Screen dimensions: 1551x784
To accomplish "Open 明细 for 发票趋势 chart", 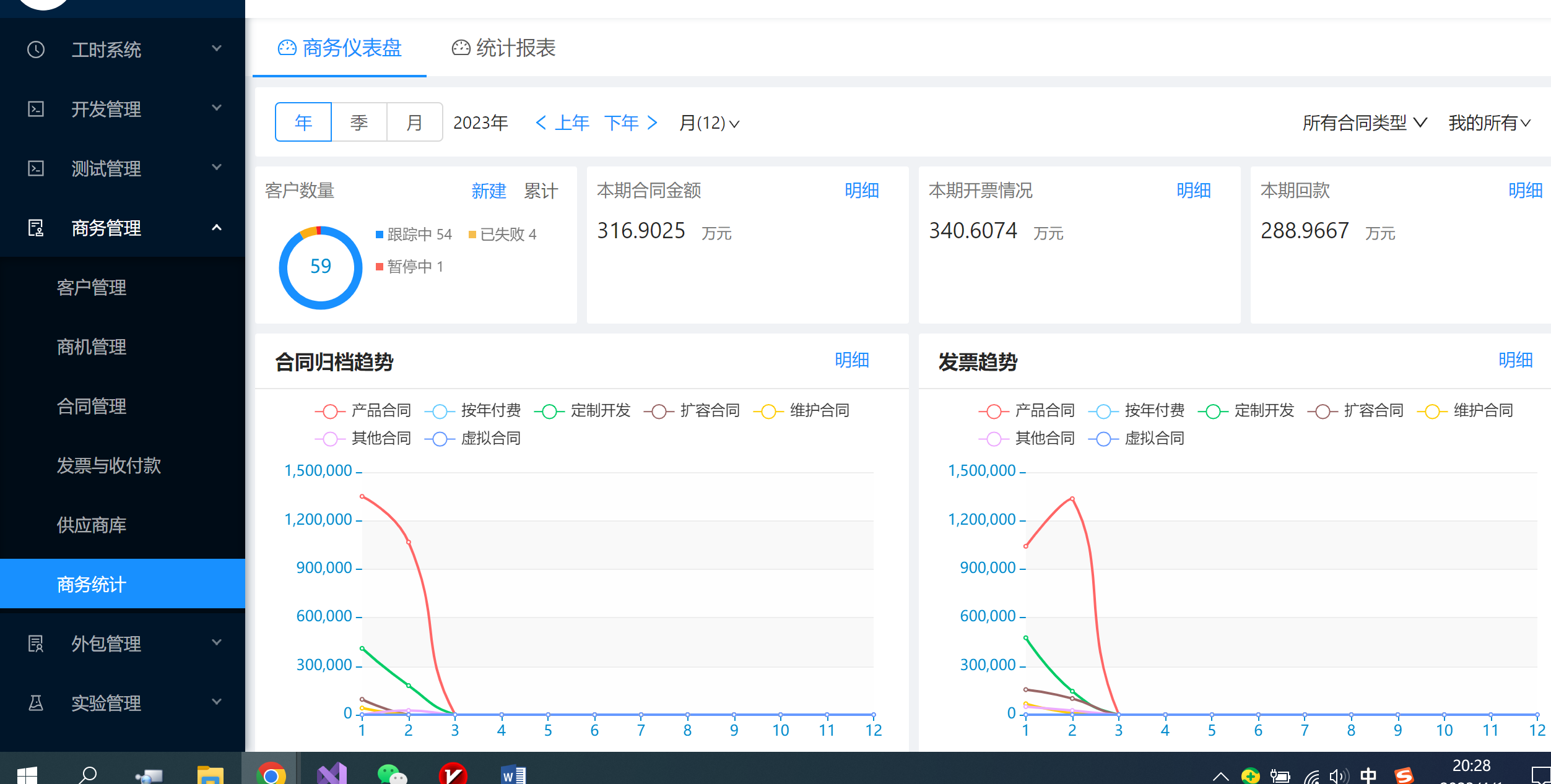I will (1516, 360).
